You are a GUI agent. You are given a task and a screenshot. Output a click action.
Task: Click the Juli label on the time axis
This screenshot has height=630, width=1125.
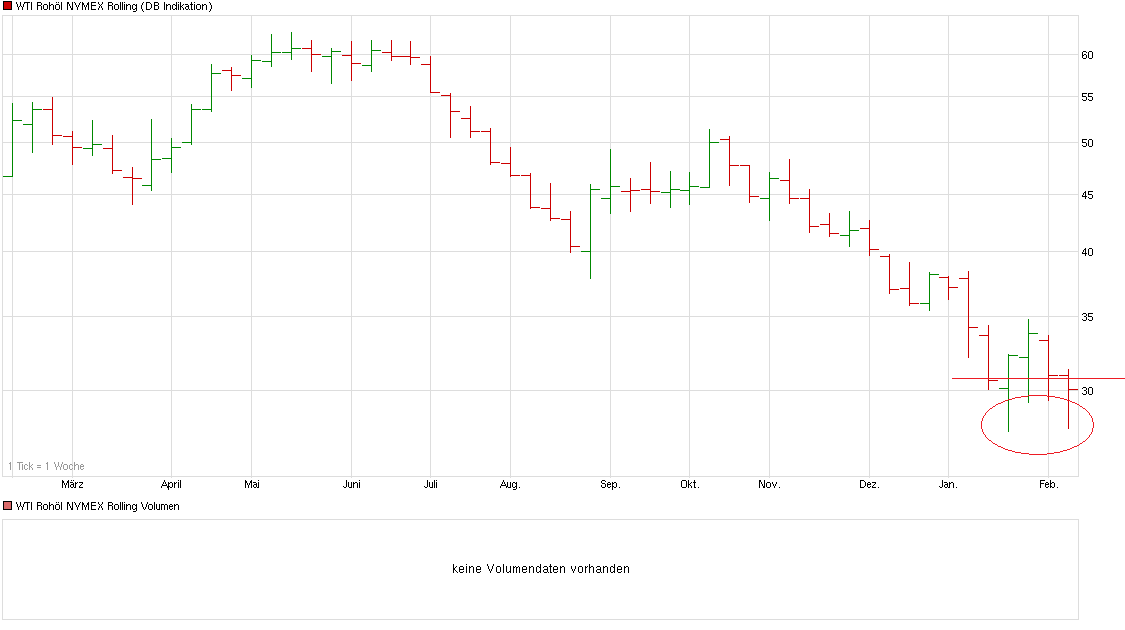coord(431,483)
